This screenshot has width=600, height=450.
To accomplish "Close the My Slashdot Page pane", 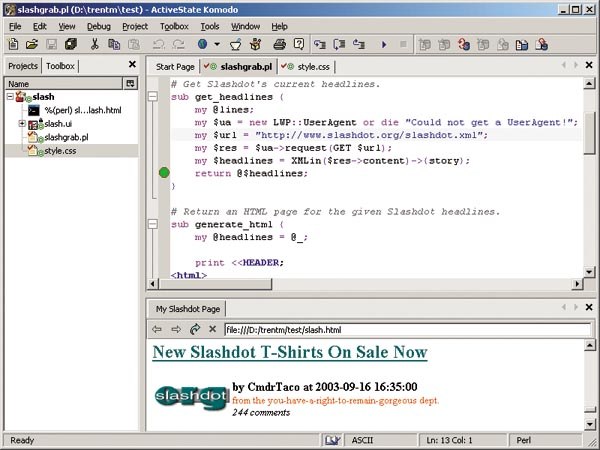I will click(x=589, y=307).
